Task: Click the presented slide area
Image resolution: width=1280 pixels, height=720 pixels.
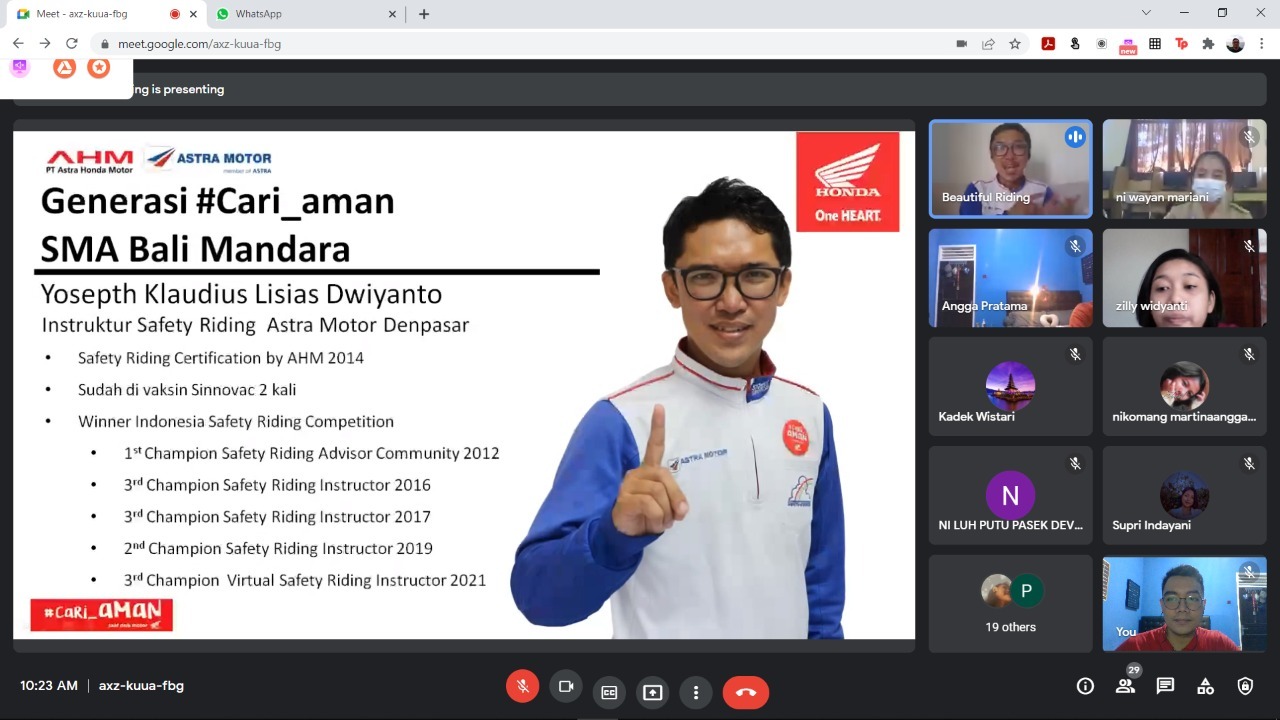Action: (464, 385)
